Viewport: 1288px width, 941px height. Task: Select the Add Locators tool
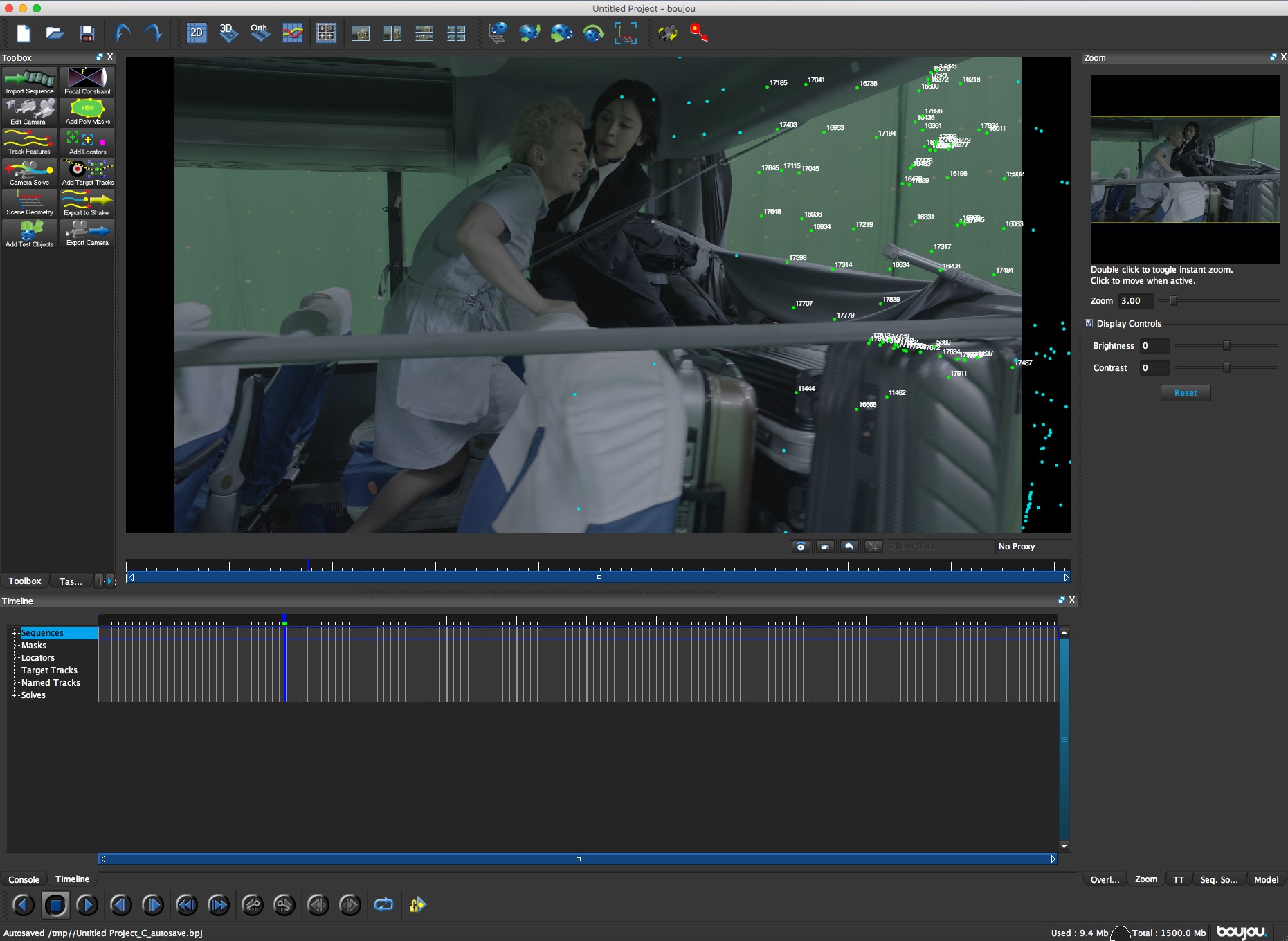pyautogui.click(x=87, y=143)
